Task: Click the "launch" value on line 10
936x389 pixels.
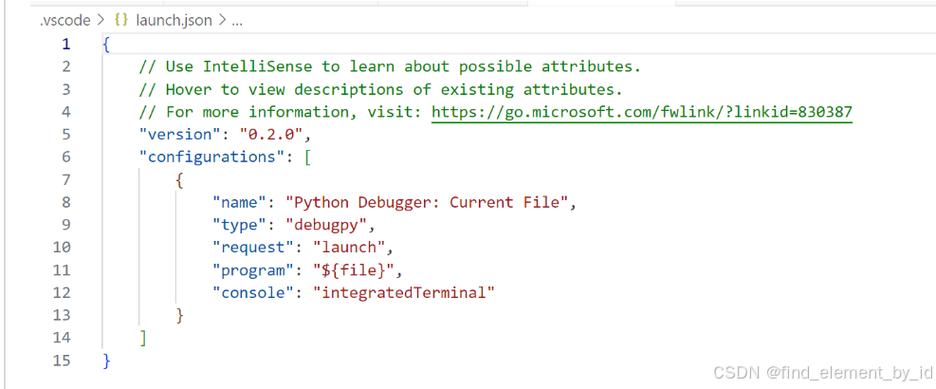Action: click(349, 248)
